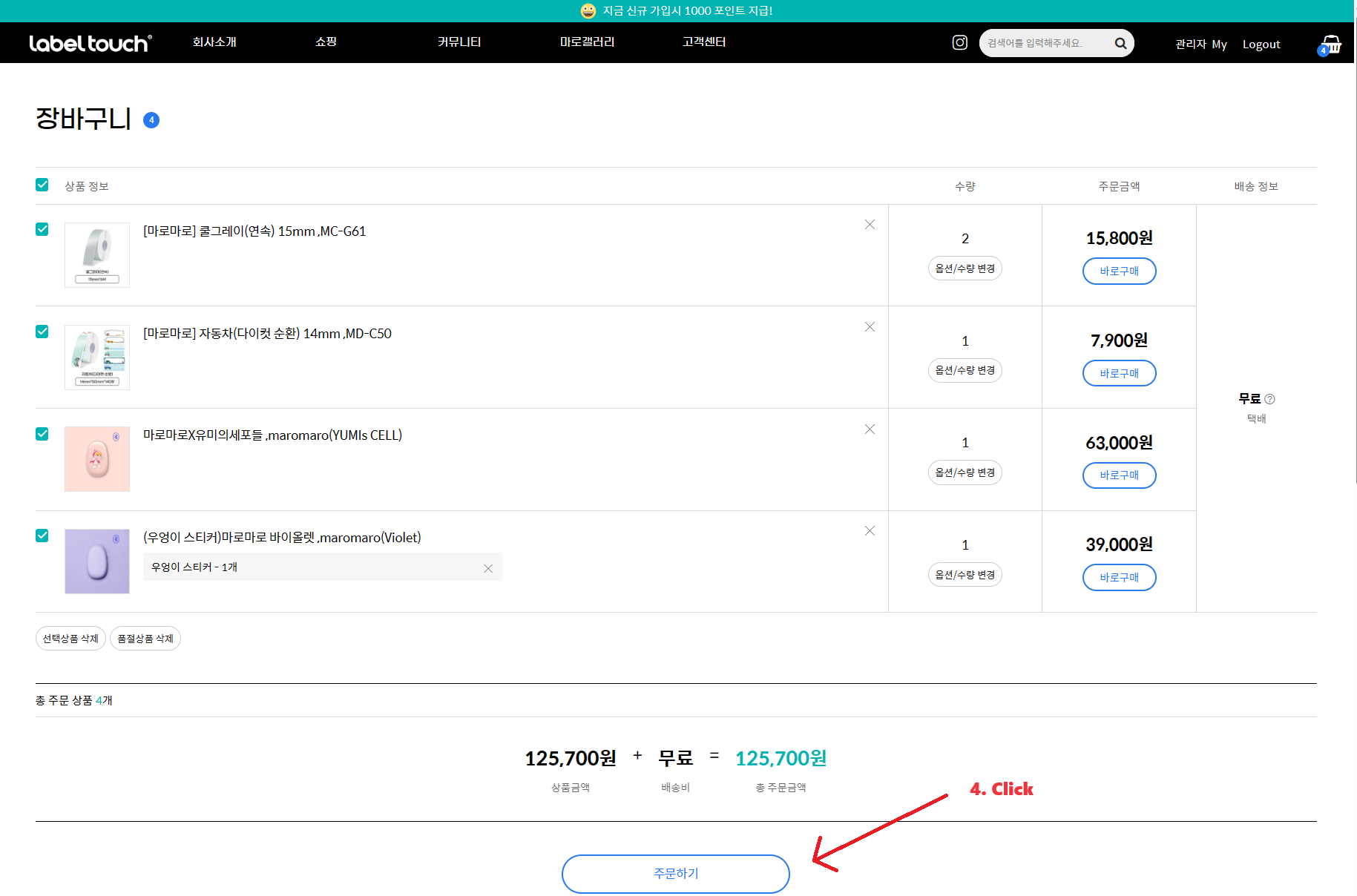Click the top signup 1000 포인트 banner

point(677,11)
